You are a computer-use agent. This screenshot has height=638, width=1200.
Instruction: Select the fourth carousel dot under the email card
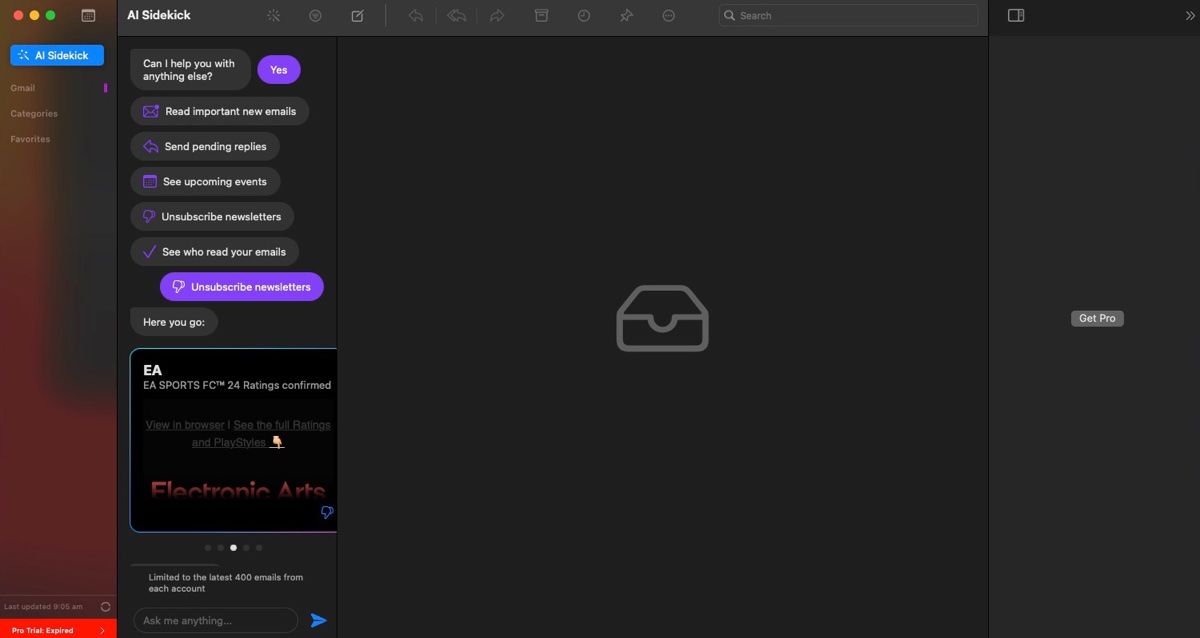pos(245,547)
